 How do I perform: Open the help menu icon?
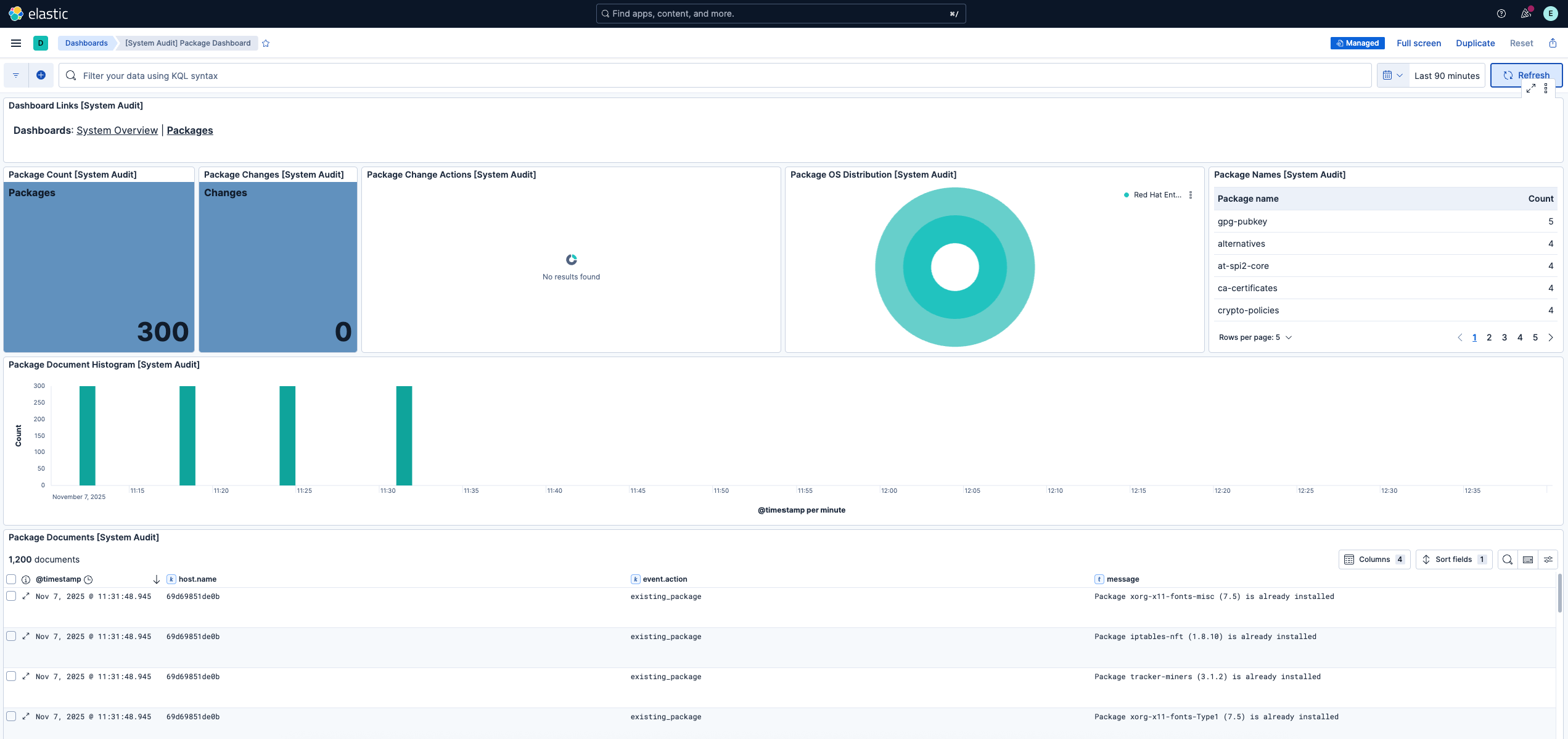(x=1501, y=14)
